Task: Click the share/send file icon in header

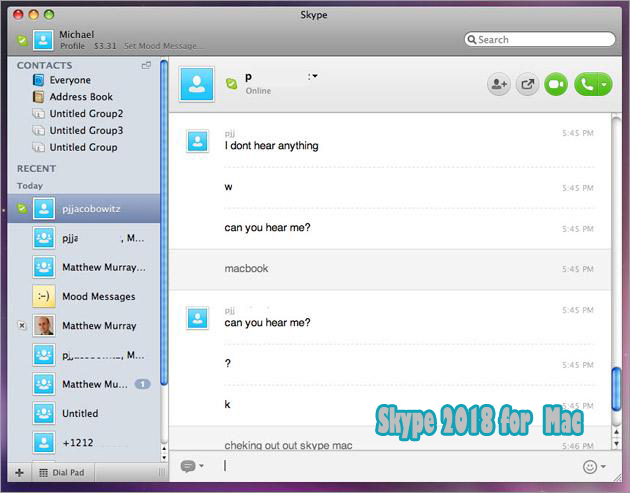Action: [527, 84]
